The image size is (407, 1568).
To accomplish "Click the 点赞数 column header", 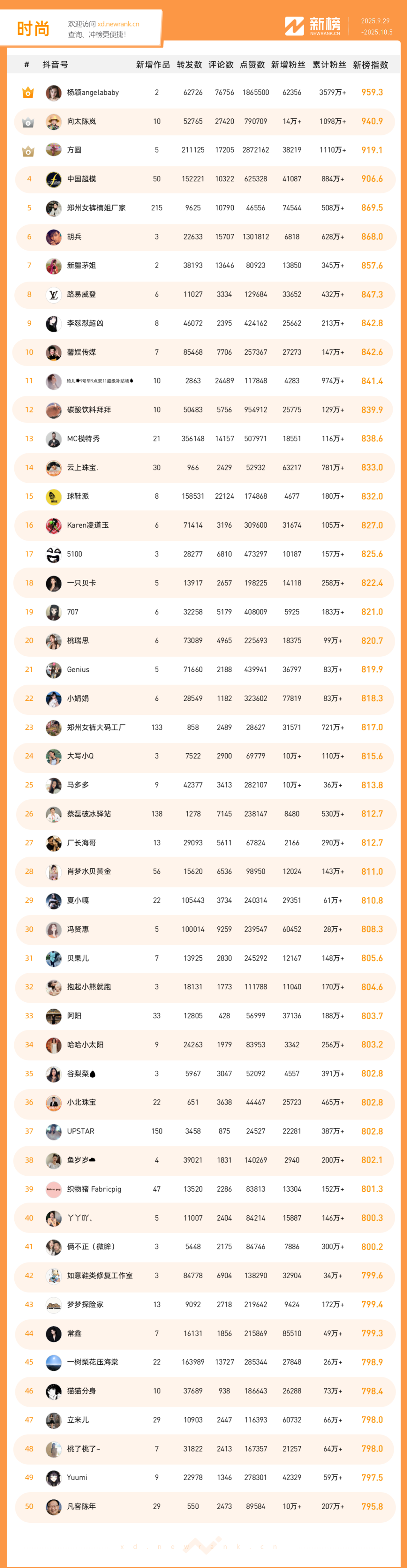I will (x=252, y=65).
